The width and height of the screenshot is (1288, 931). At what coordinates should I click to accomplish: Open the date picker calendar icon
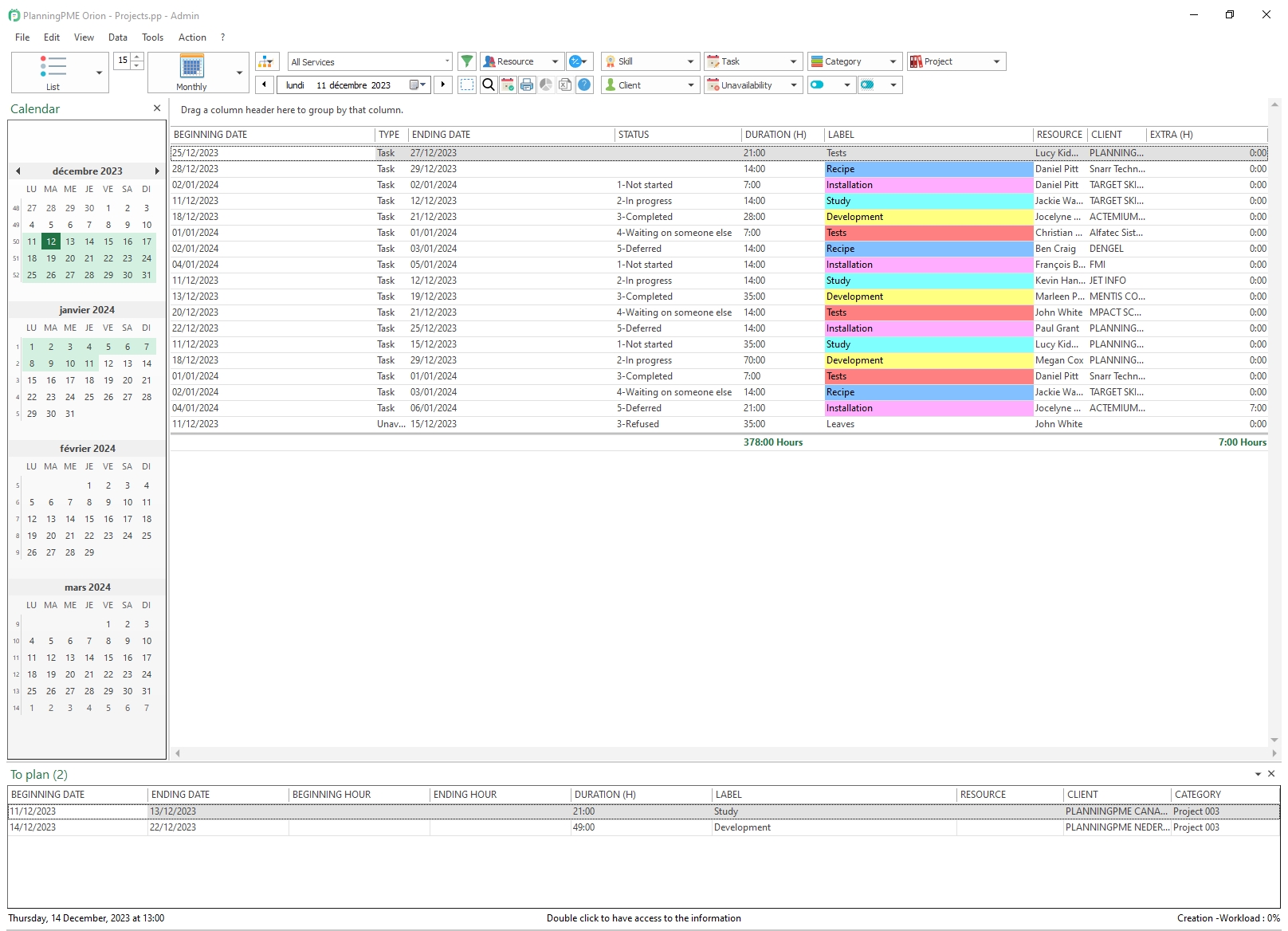418,84
